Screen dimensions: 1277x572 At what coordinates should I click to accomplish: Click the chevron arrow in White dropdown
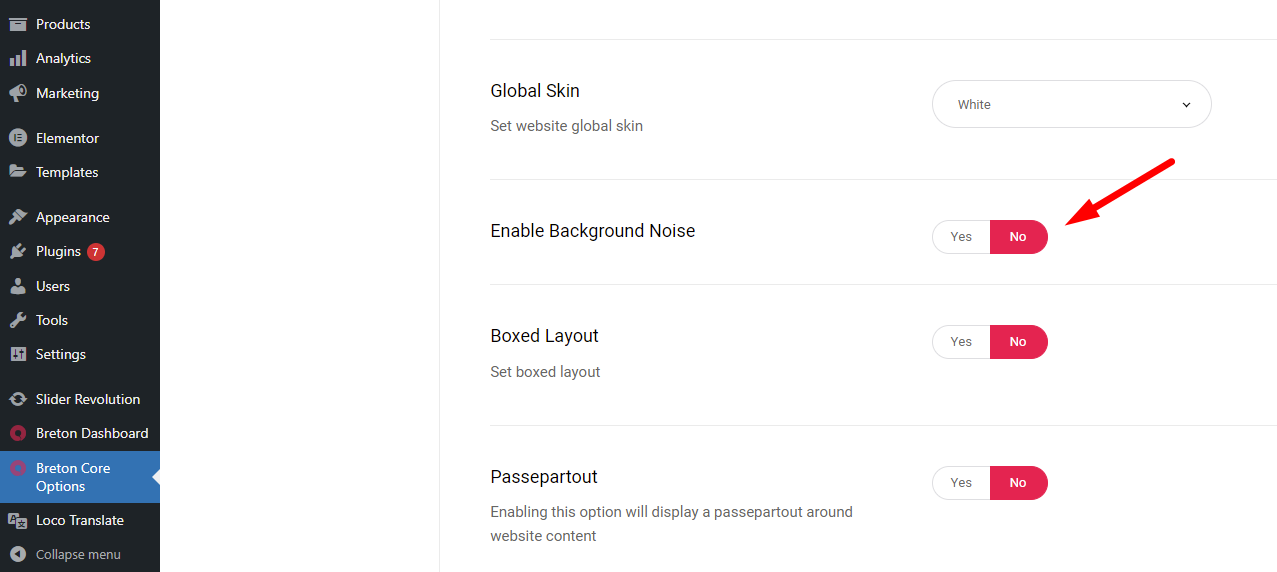click(x=1186, y=105)
